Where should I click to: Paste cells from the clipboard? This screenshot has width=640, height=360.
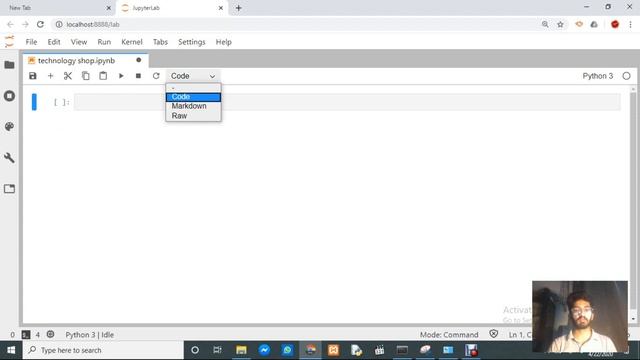click(x=103, y=76)
